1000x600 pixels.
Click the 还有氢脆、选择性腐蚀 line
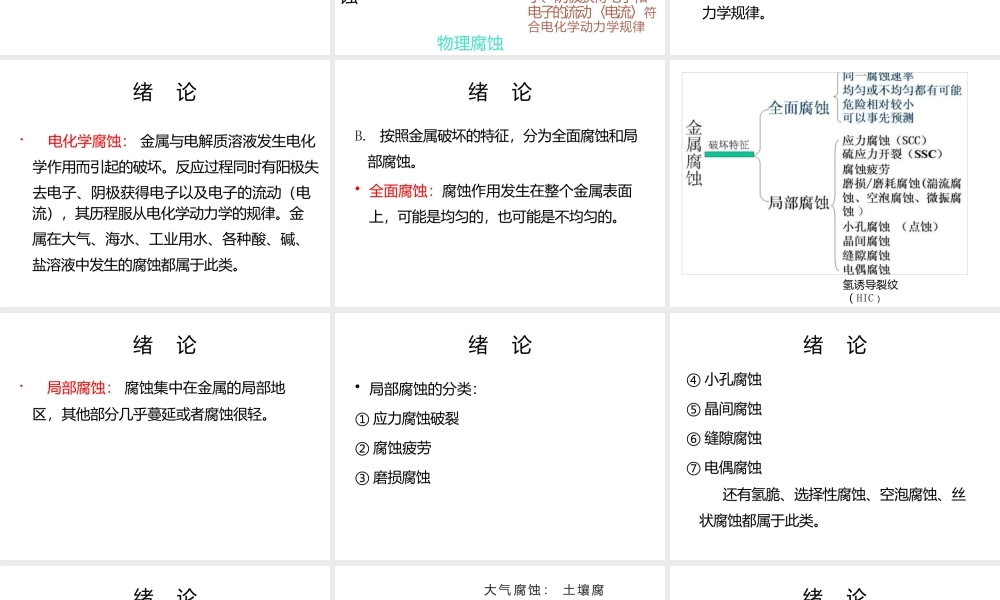coord(844,494)
